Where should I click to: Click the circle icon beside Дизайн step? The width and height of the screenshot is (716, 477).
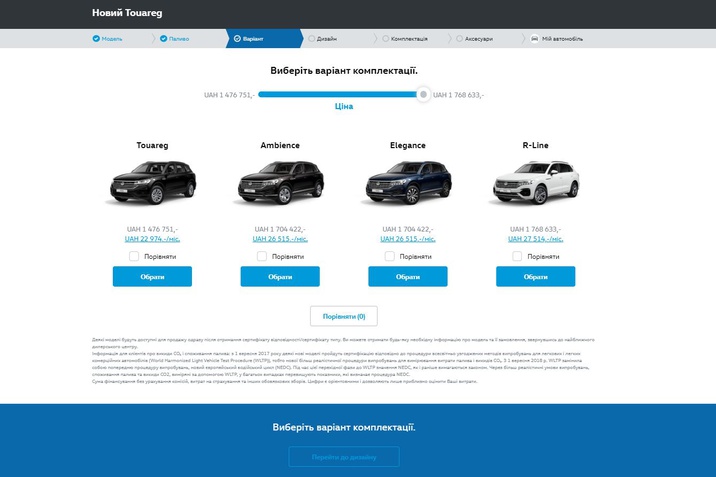[311, 39]
